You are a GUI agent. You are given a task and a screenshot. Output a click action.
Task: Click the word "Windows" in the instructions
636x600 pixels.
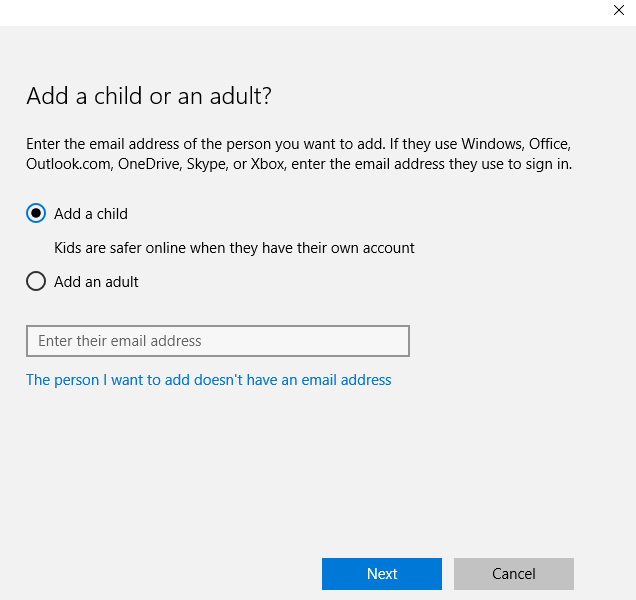[x=493, y=144]
